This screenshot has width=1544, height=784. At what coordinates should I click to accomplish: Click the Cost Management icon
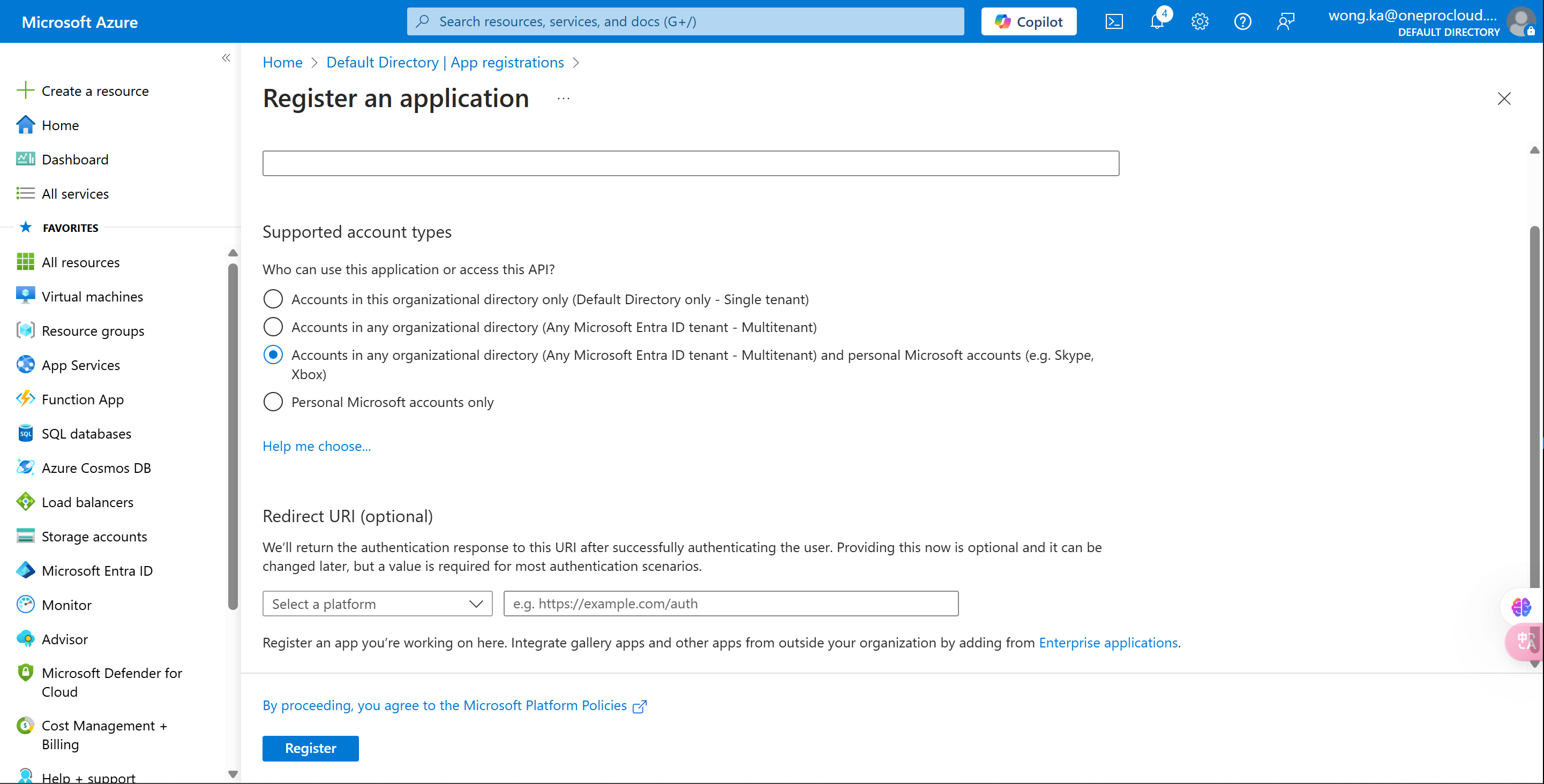point(25,725)
